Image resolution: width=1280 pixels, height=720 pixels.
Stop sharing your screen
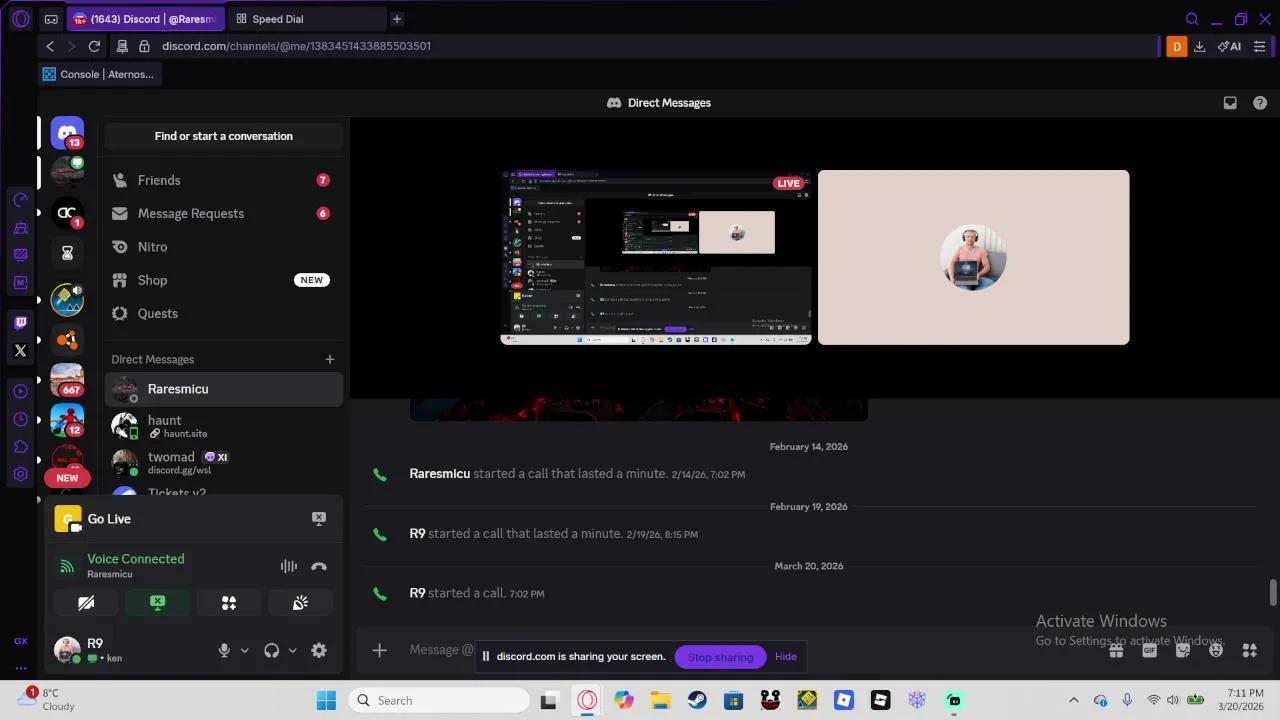720,657
